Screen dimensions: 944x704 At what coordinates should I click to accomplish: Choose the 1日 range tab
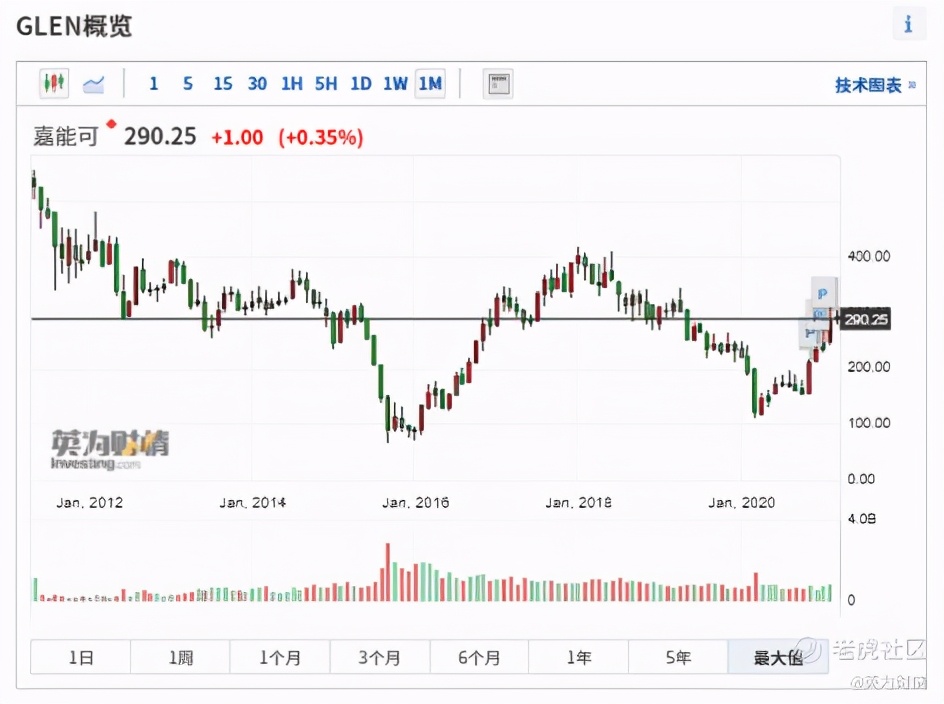point(81,657)
